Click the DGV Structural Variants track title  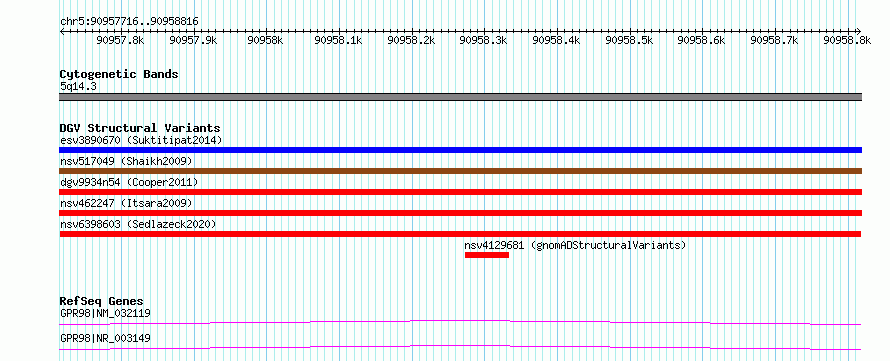point(140,128)
